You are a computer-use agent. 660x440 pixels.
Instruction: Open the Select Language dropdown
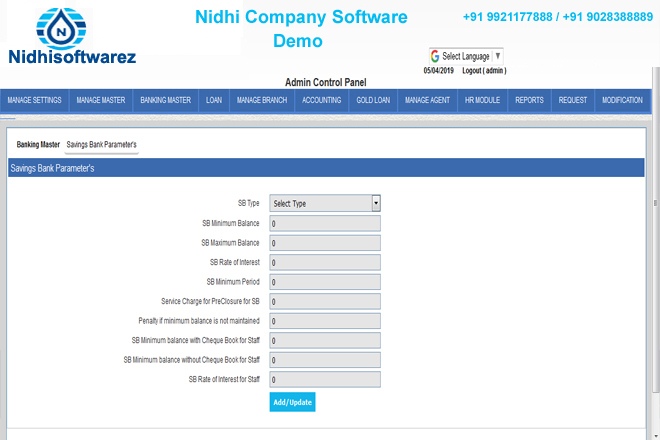click(x=466, y=56)
